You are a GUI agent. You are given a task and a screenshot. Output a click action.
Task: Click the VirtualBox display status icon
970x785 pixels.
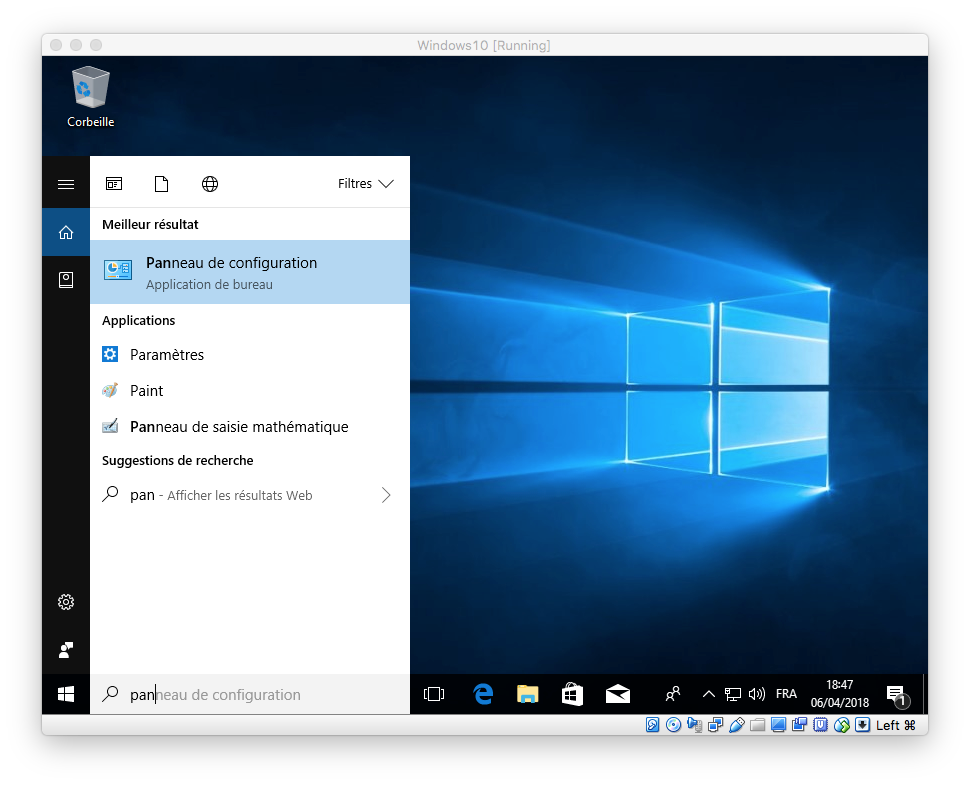[x=779, y=725]
